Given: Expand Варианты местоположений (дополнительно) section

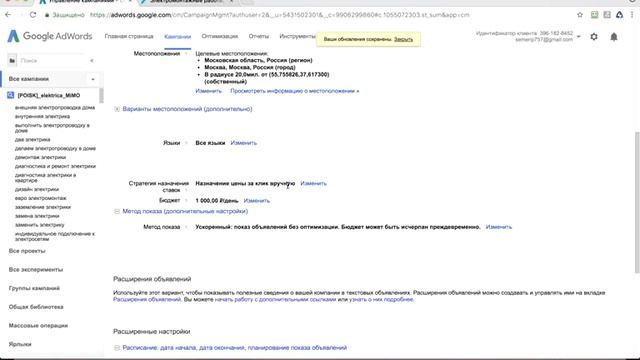Looking at the screenshot, I should [x=117, y=109].
